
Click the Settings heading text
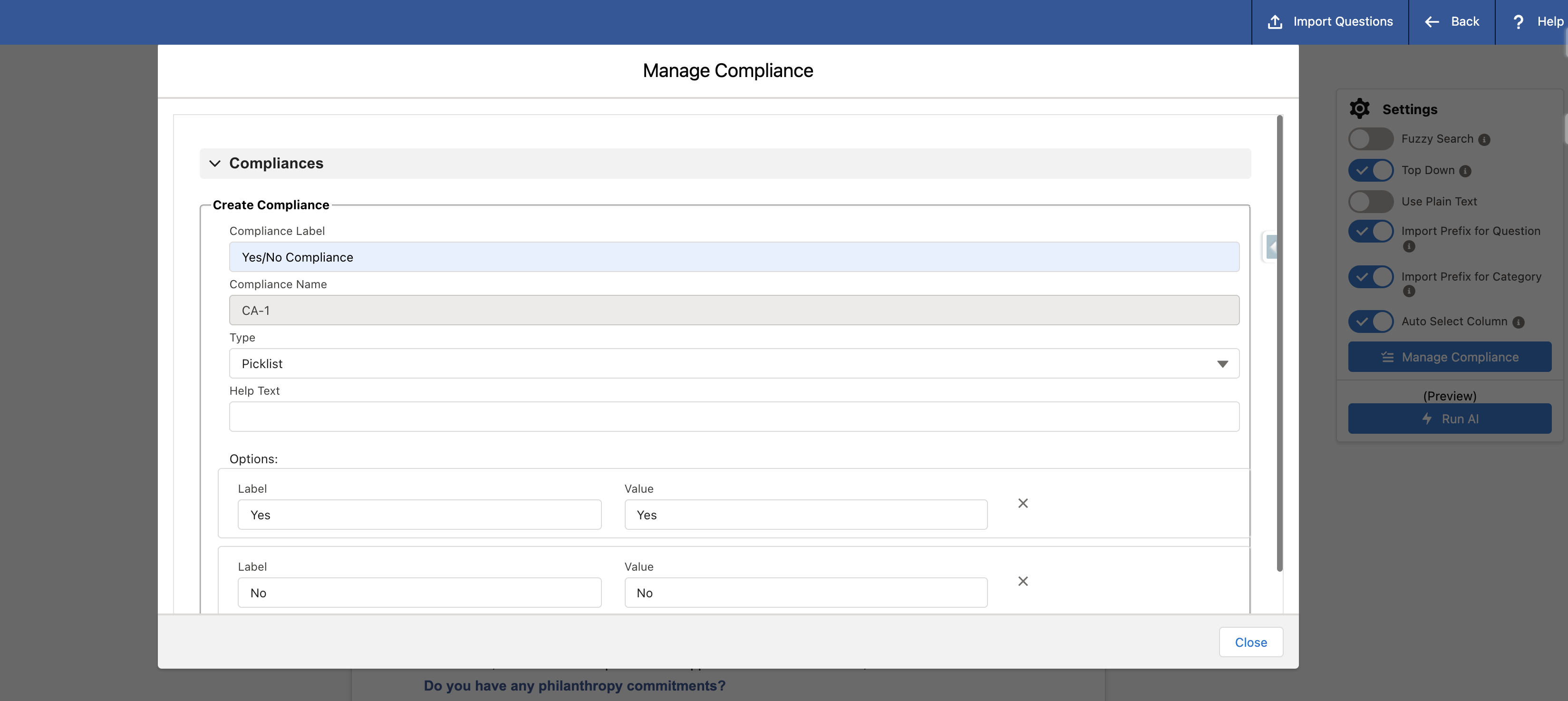click(x=1409, y=110)
